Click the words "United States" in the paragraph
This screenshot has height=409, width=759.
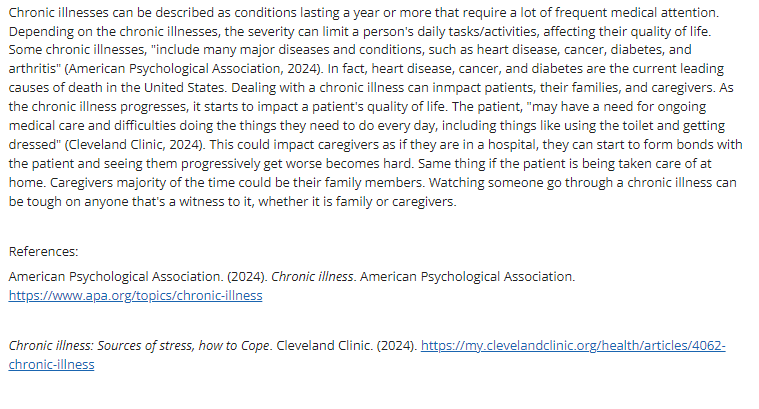(x=185, y=88)
